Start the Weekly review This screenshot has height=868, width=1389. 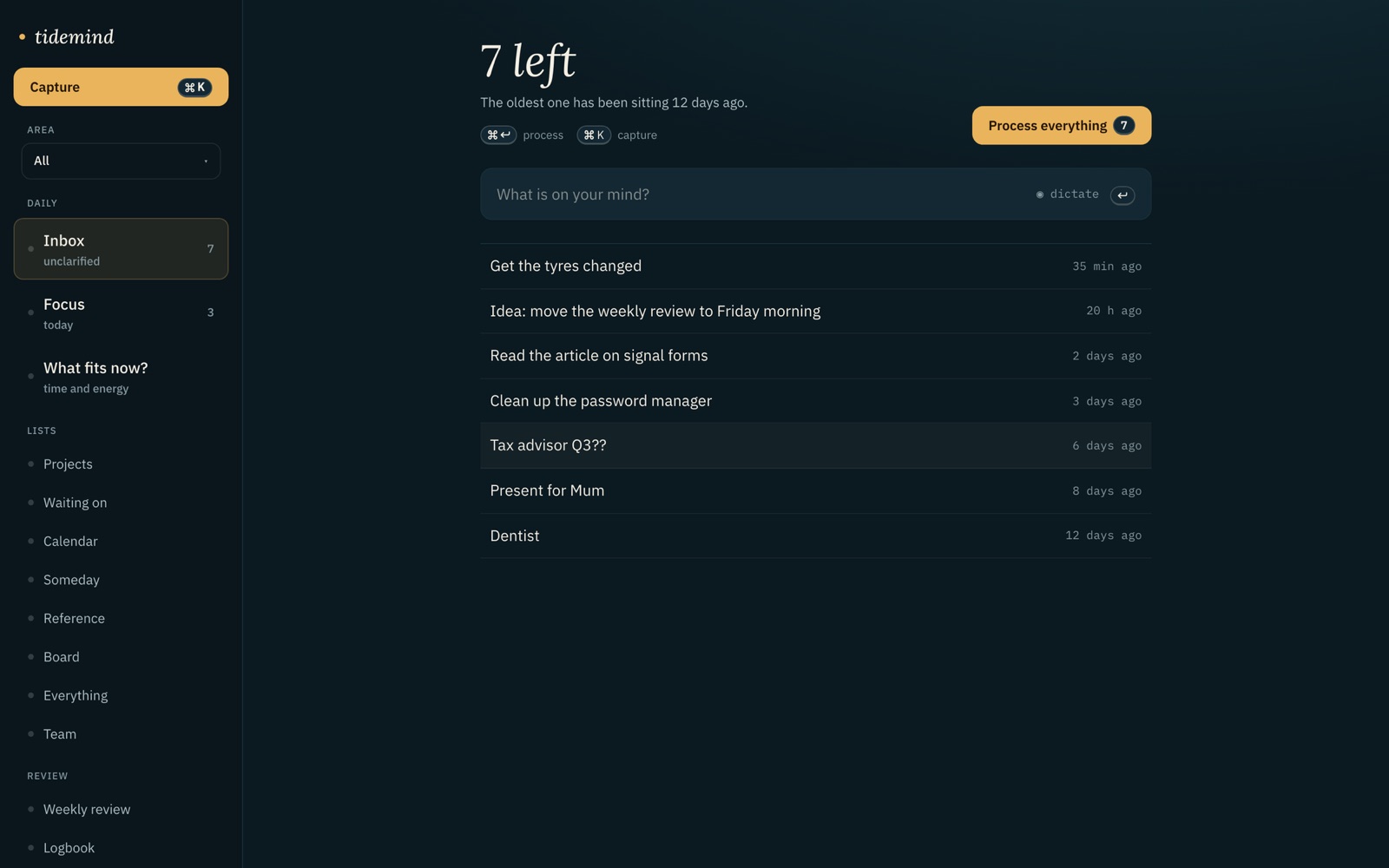tap(121, 810)
